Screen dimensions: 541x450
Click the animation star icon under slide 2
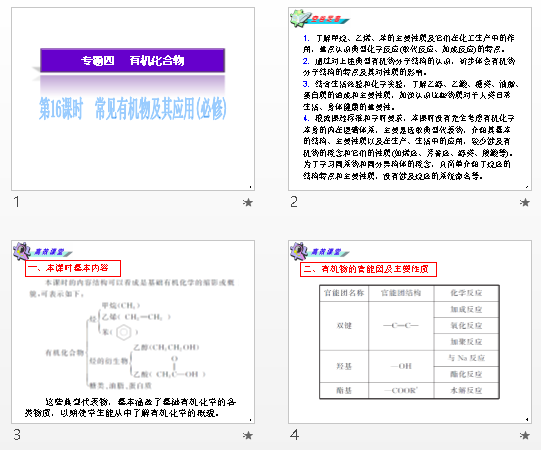[525, 202]
